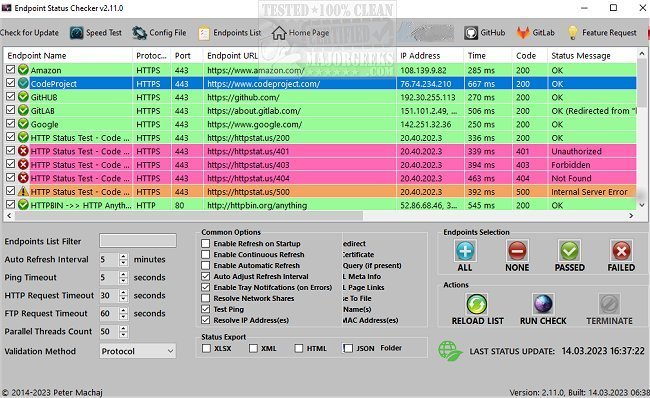This screenshot has width=650, height=398.
Task: Enable JSON status export
Action: point(348,348)
